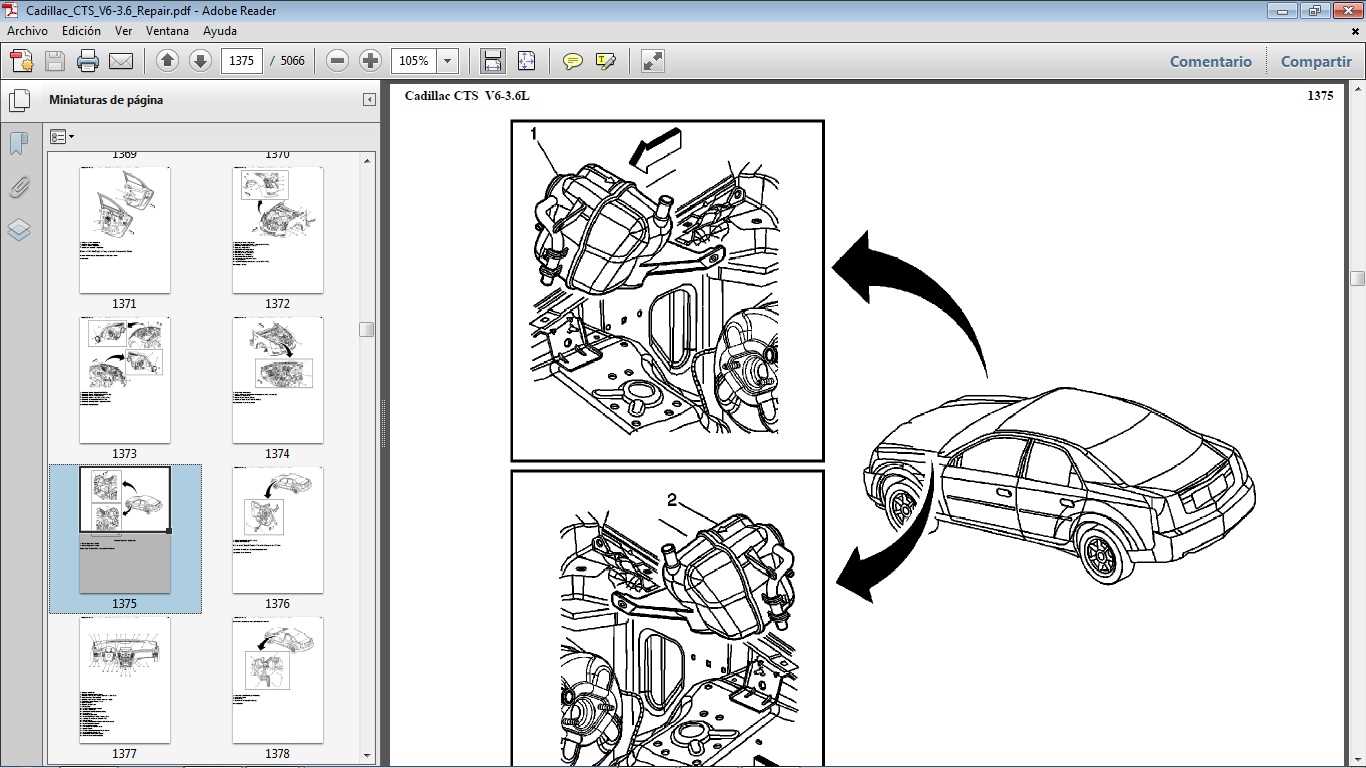Go to previous page arrow

(168, 61)
